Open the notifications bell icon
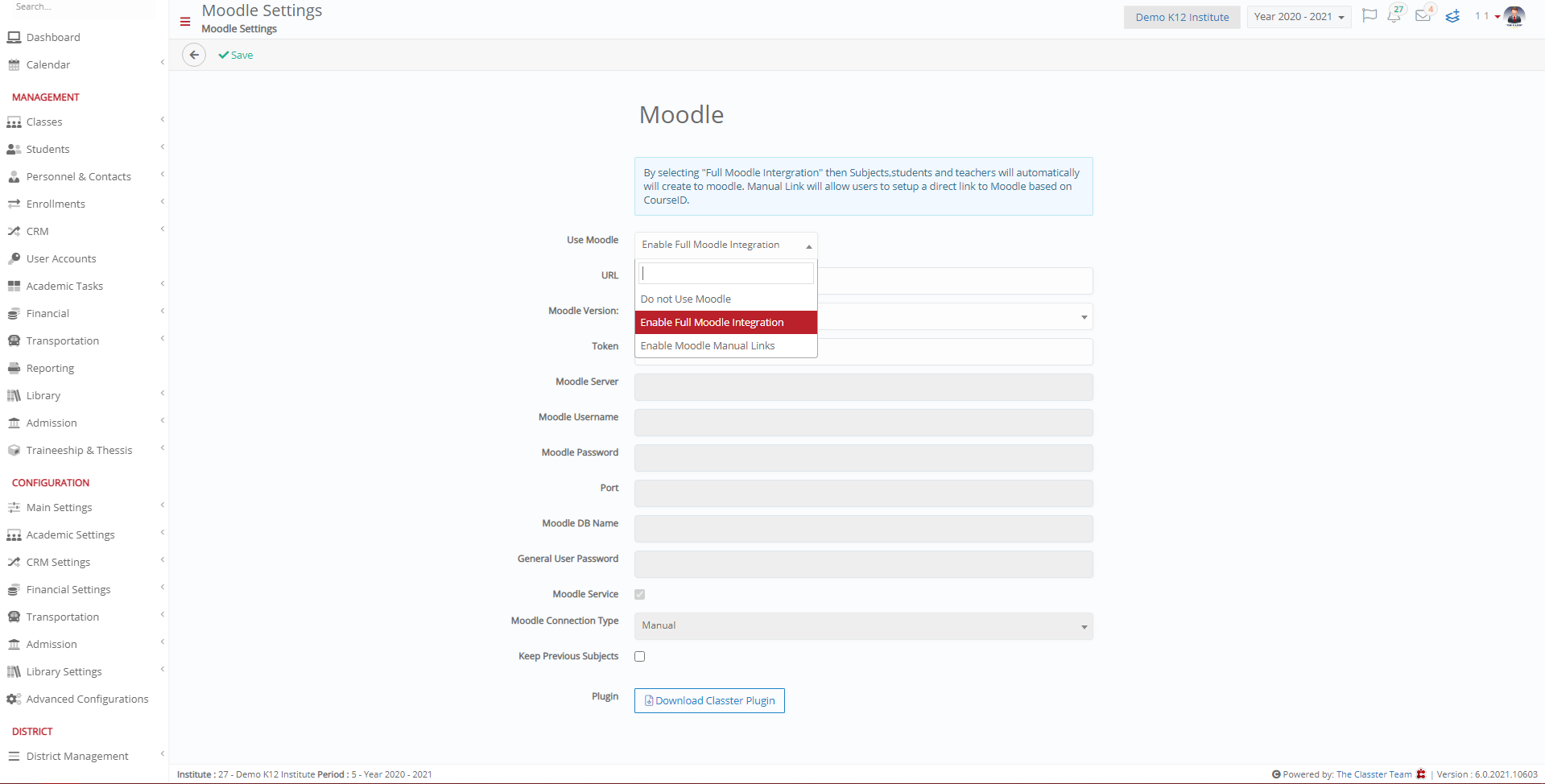Image resolution: width=1545 pixels, height=784 pixels. point(1394,15)
